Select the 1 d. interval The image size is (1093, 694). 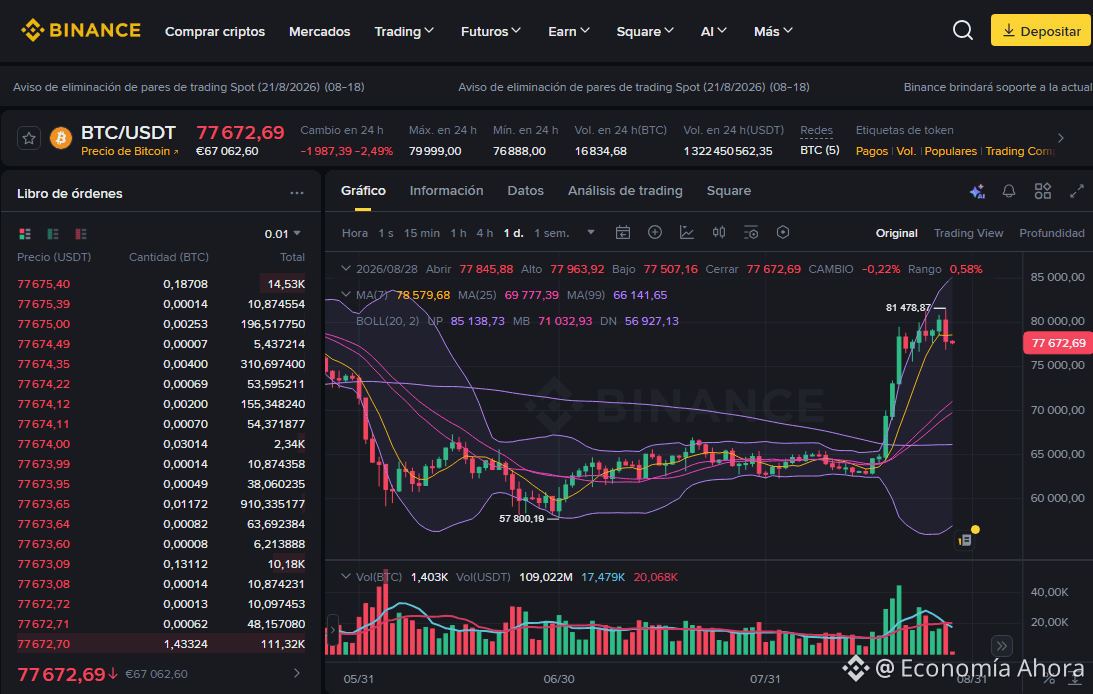pos(514,233)
